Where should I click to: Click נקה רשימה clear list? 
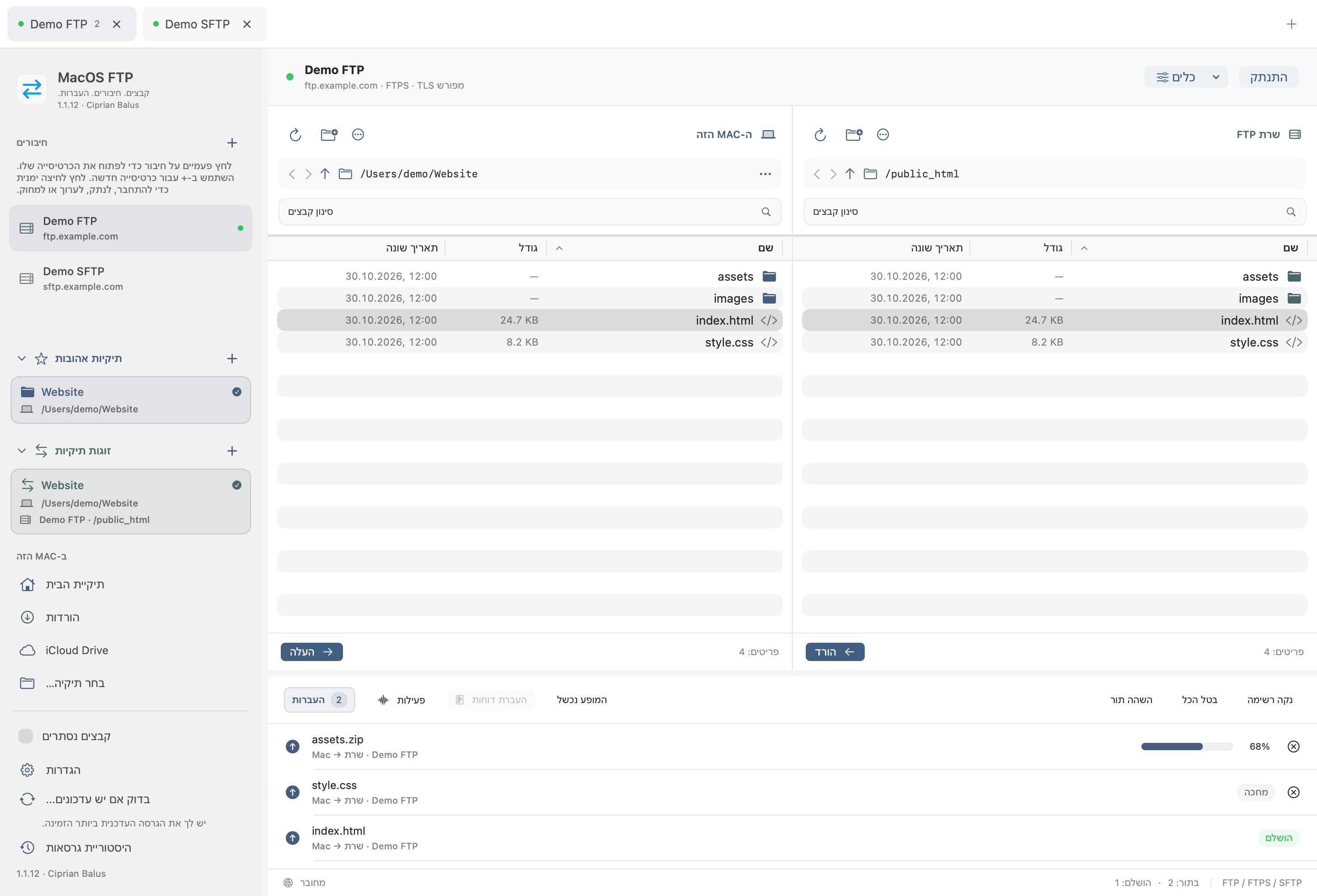[x=1269, y=700]
